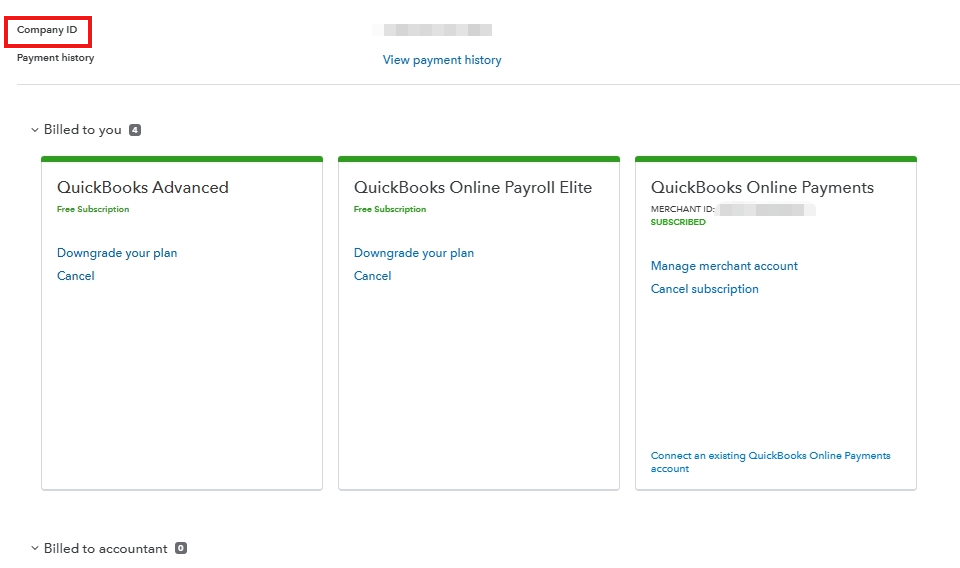The height and width of the screenshot is (568, 960).
Task: Click the Company ID label
Action: tap(47, 30)
